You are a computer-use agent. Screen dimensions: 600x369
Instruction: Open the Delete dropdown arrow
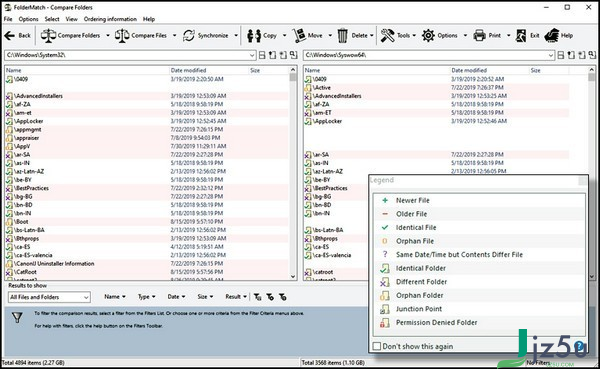click(x=372, y=36)
